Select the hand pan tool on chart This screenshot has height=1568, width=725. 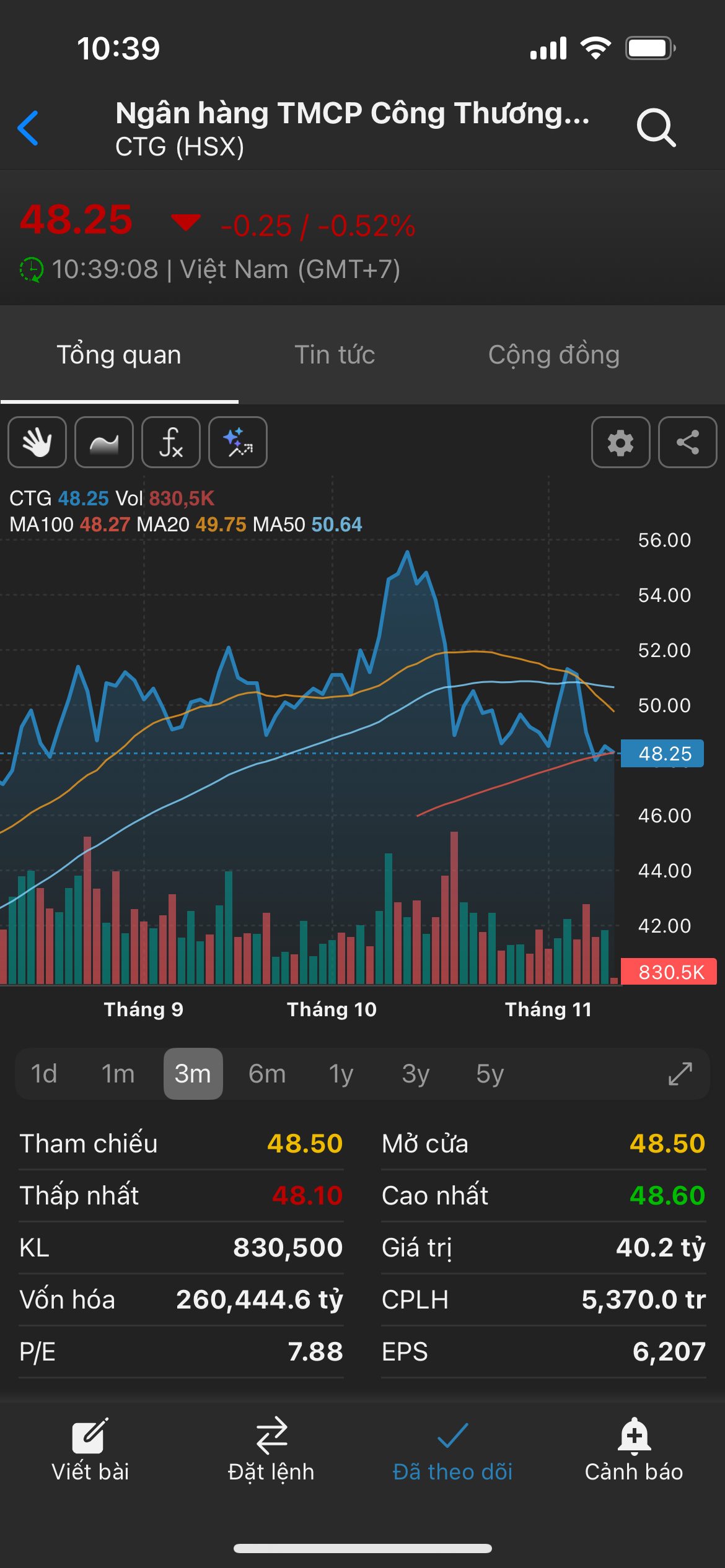tap(37, 442)
